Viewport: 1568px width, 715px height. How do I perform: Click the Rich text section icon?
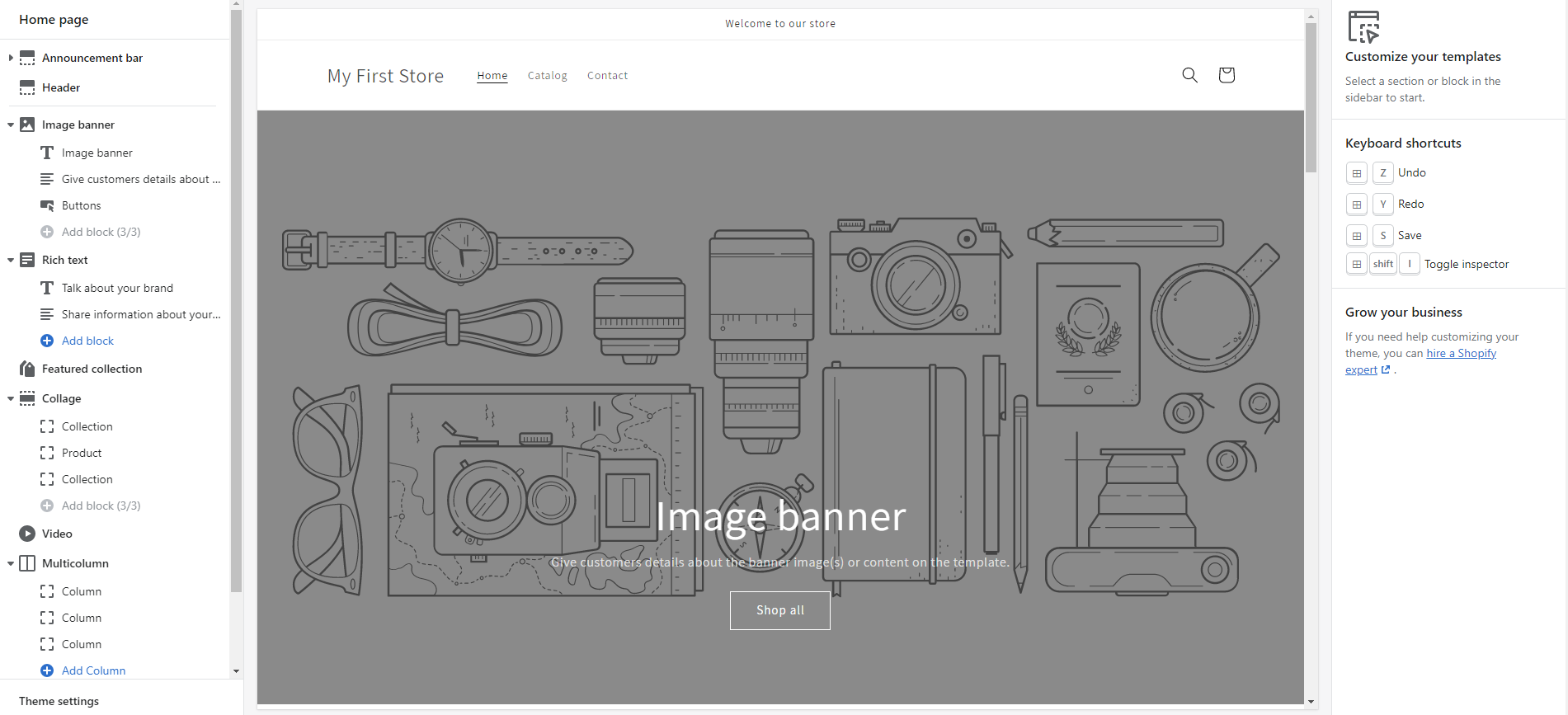[x=27, y=260]
